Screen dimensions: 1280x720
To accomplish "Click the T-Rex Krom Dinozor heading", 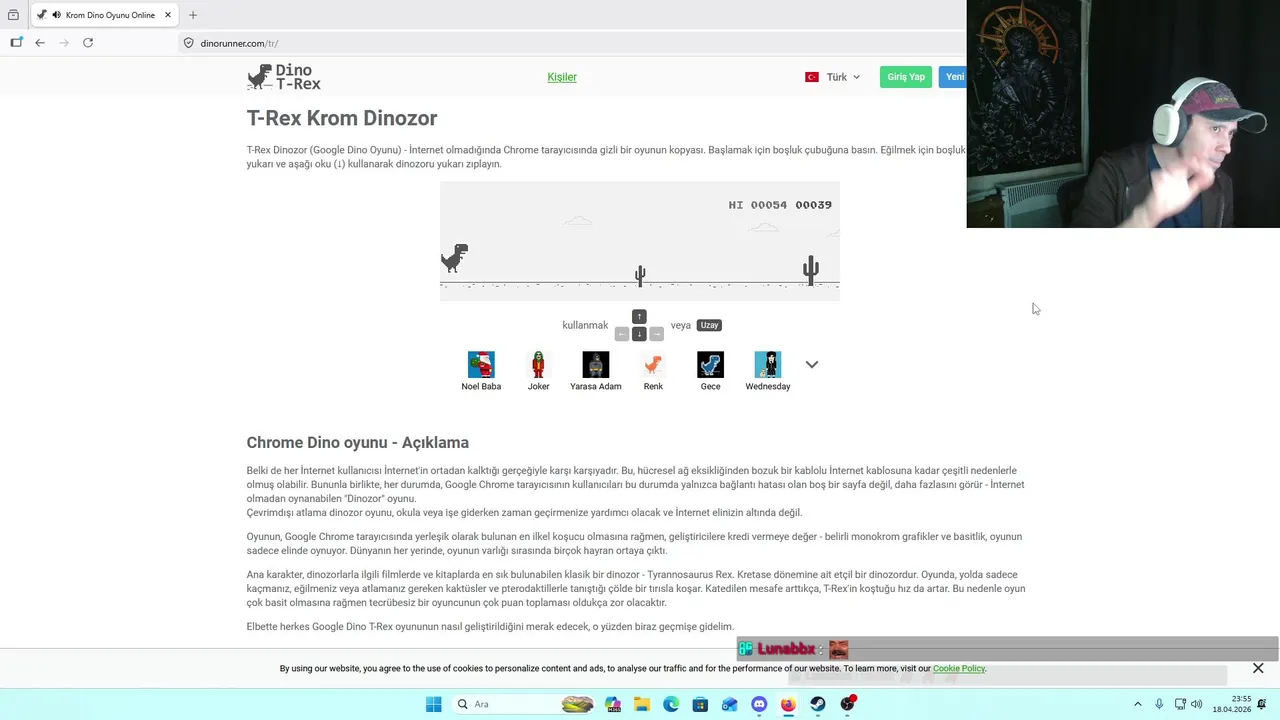I will point(342,118).
